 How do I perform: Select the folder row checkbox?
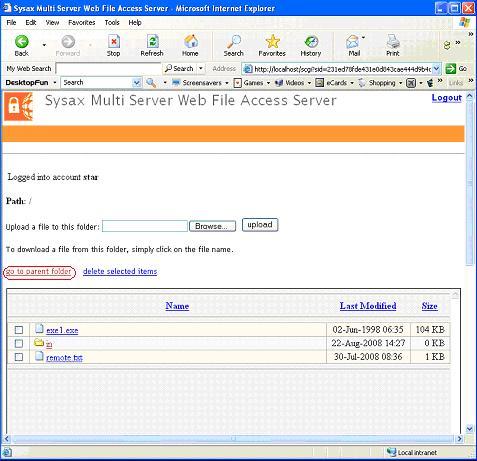(19, 343)
